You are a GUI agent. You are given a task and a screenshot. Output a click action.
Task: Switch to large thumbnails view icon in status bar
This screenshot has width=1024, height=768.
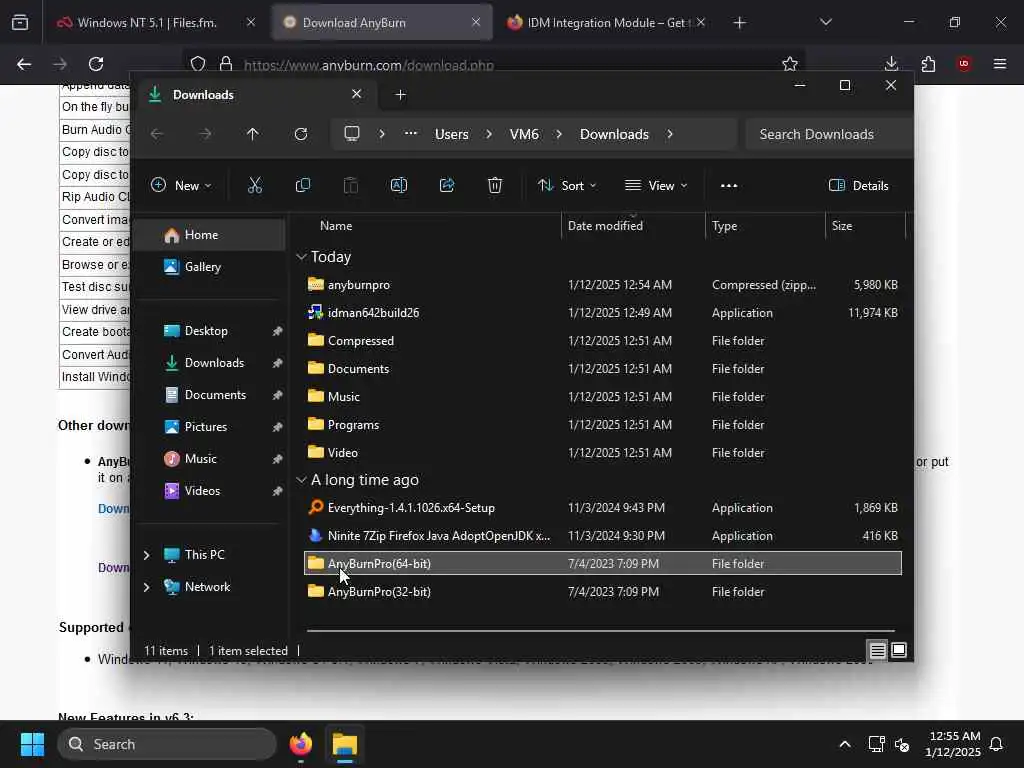[x=899, y=650]
